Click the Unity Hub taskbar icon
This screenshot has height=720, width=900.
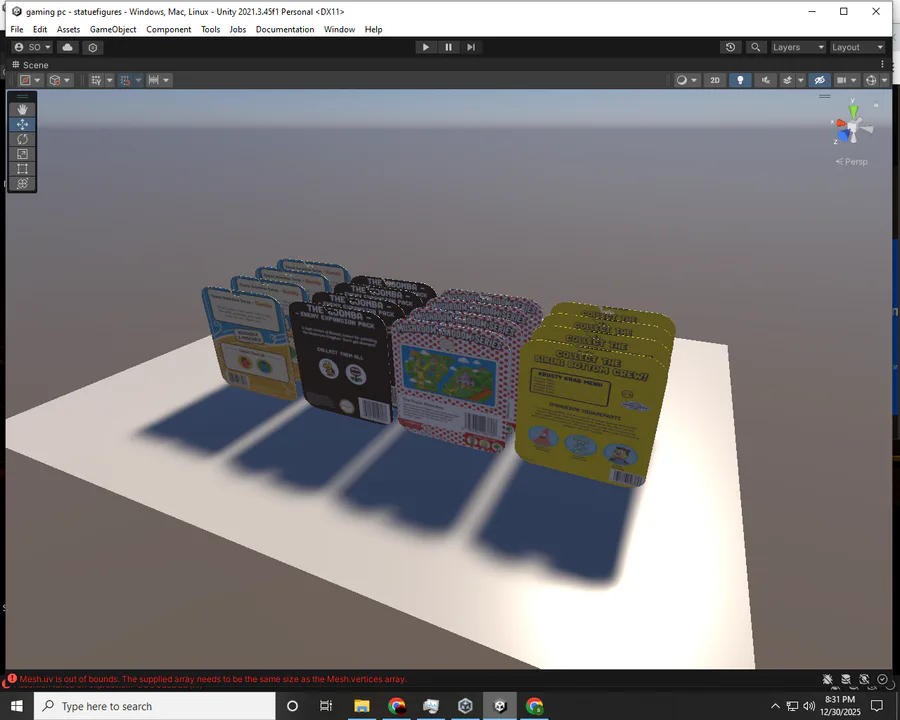point(465,706)
